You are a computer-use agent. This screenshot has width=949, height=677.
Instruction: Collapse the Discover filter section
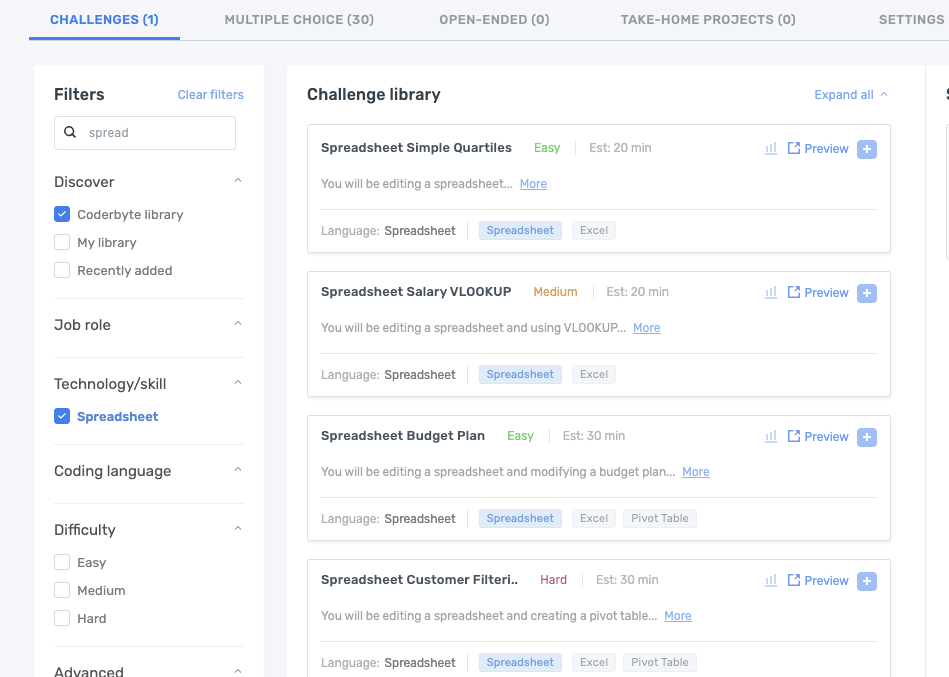(x=237, y=181)
